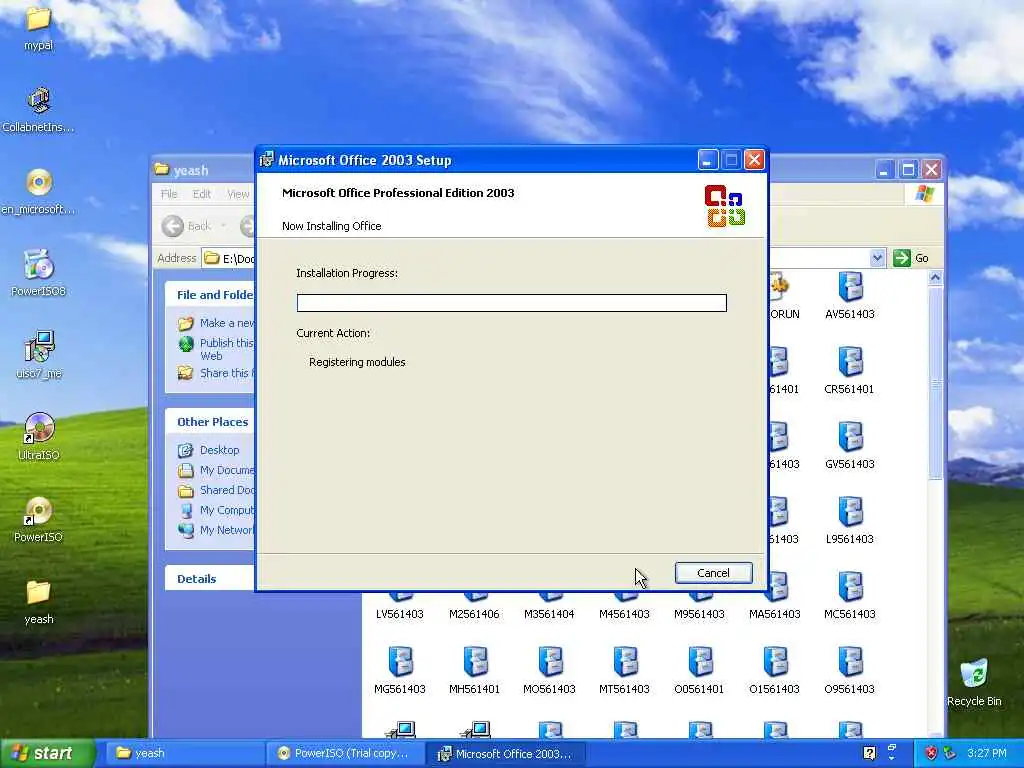This screenshot has width=1024, height=768.
Task: Select the LV561403 file label
Action: coord(400,614)
